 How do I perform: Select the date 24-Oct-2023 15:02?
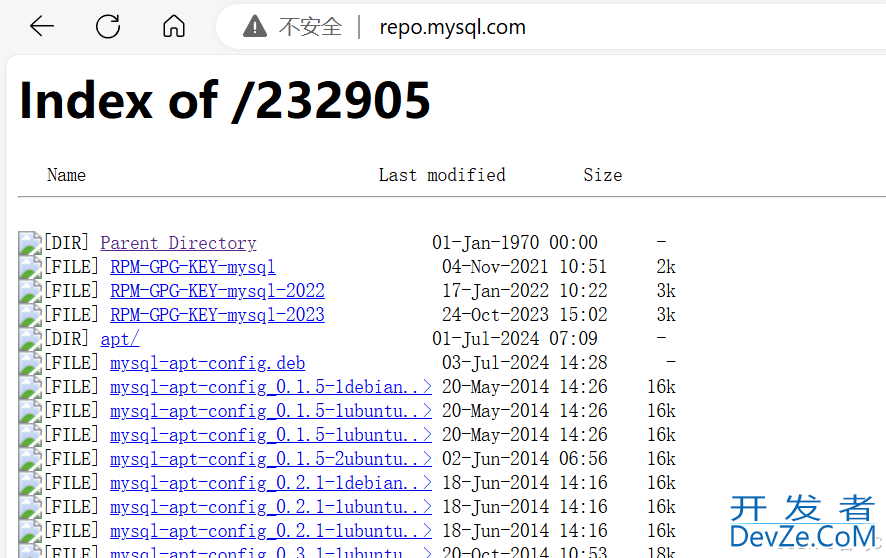pos(524,315)
